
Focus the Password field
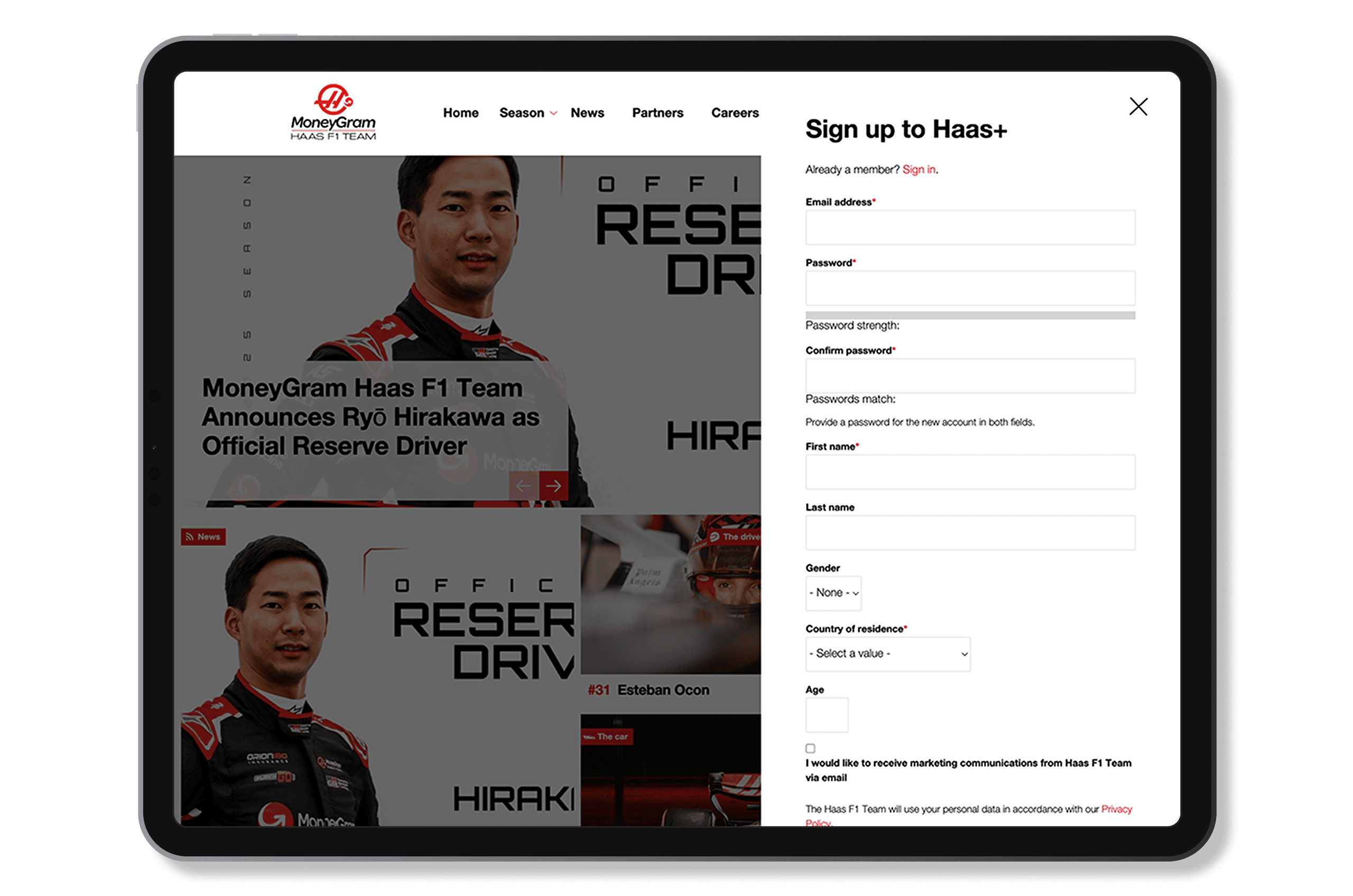970,288
